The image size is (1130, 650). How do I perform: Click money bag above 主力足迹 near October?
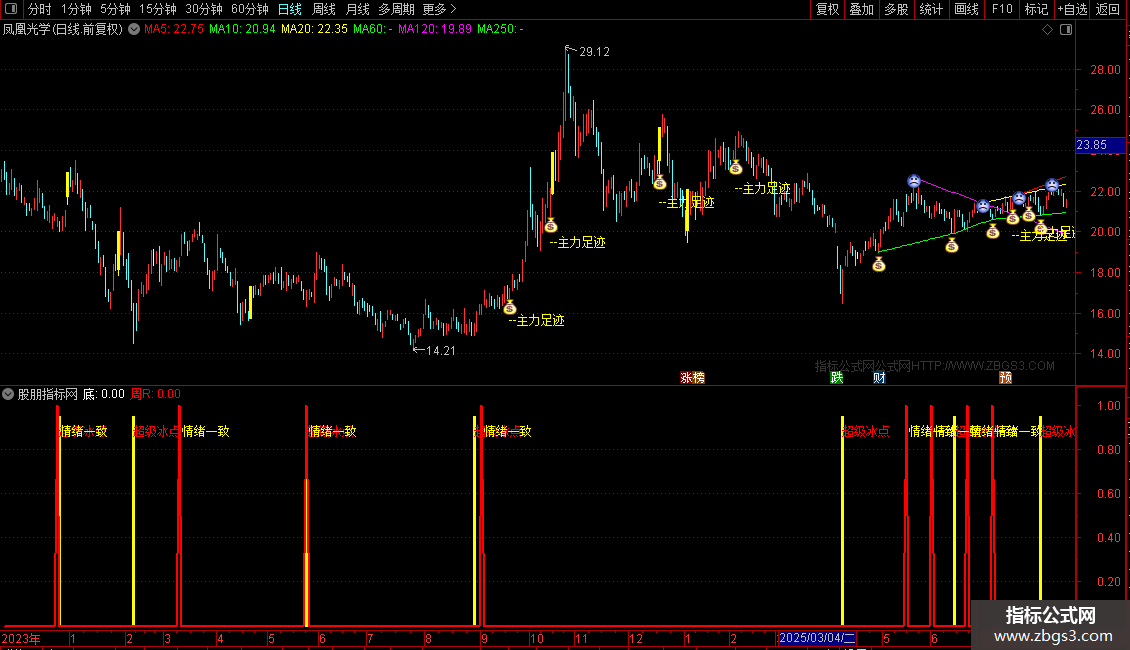coord(551,226)
